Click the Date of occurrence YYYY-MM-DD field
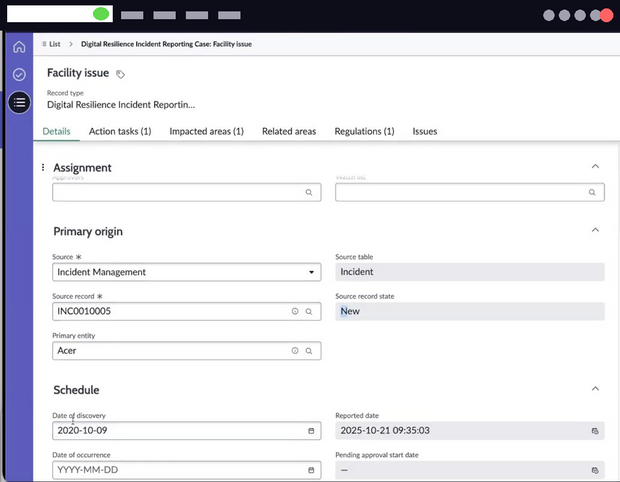This screenshot has width=620, height=482. click(187, 470)
